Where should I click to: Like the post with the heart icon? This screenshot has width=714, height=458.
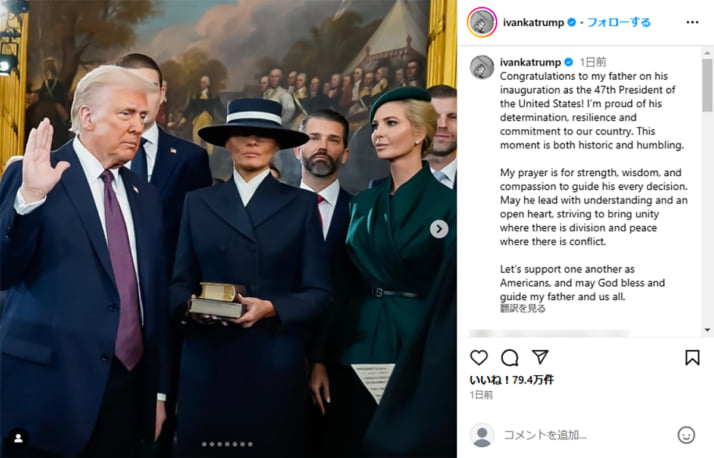click(479, 357)
